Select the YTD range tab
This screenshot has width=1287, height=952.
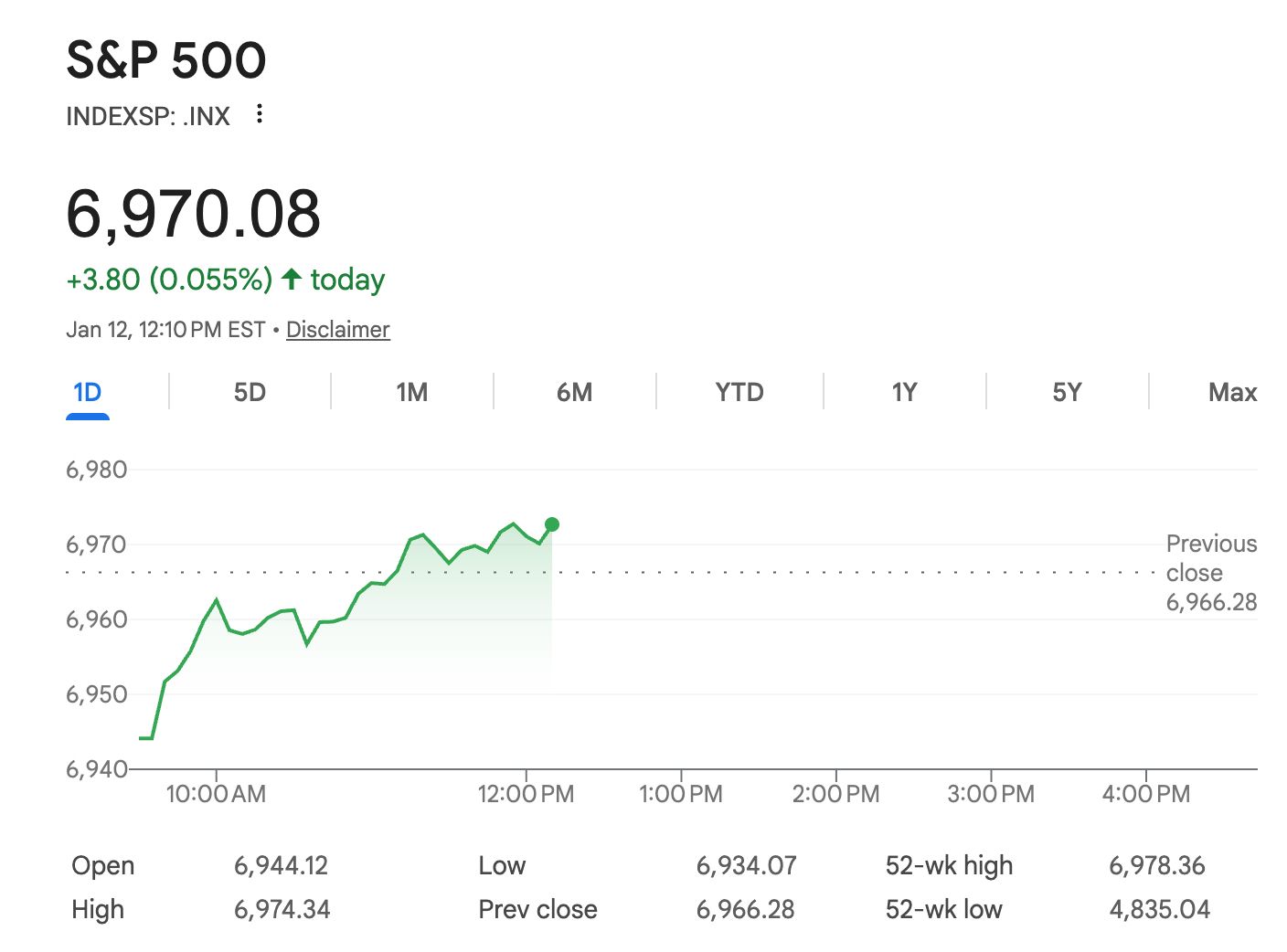click(x=739, y=393)
